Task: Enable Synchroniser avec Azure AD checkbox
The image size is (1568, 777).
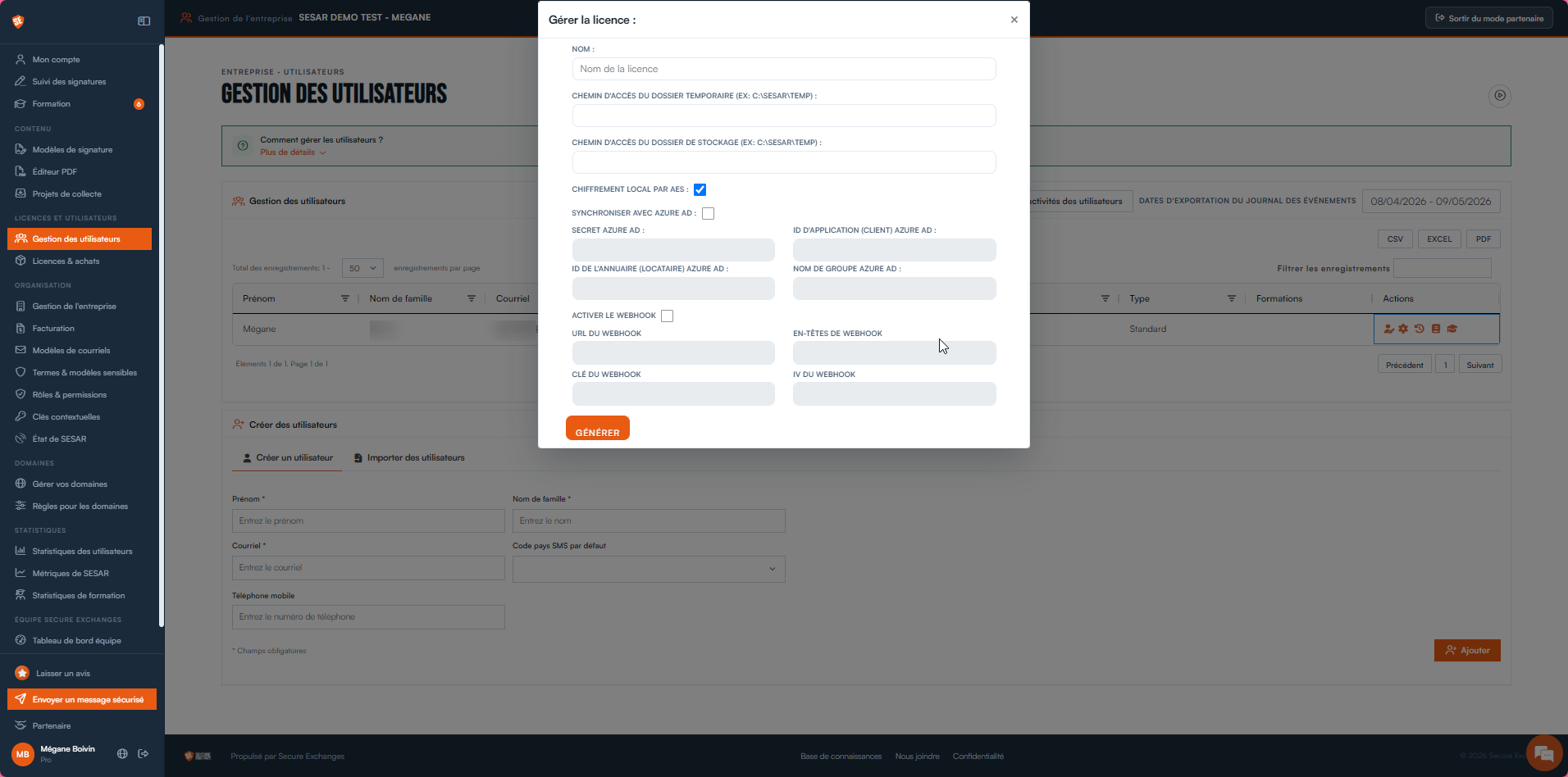Action: click(x=709, y=214)
